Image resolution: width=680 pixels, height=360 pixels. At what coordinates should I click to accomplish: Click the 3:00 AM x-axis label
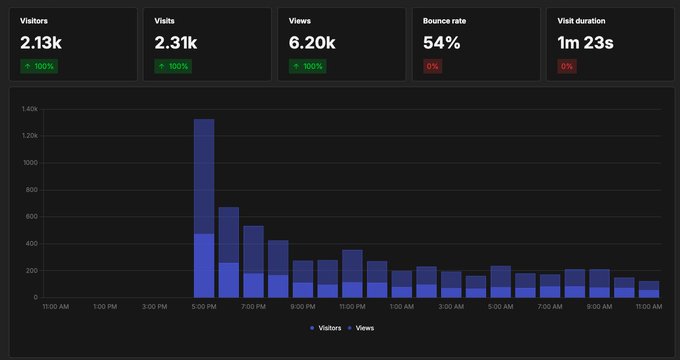451,307
